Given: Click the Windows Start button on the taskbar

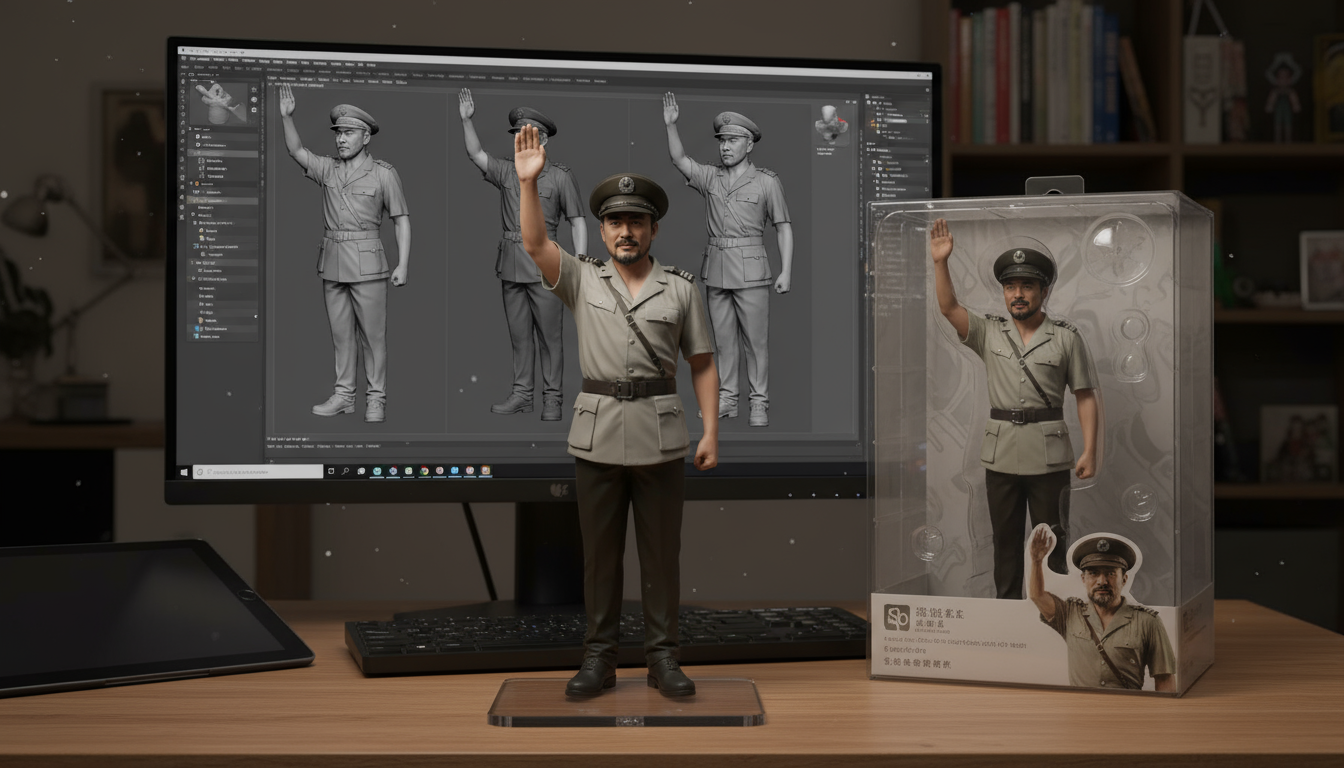Looking at the screenshot, I should coord(185,471).
